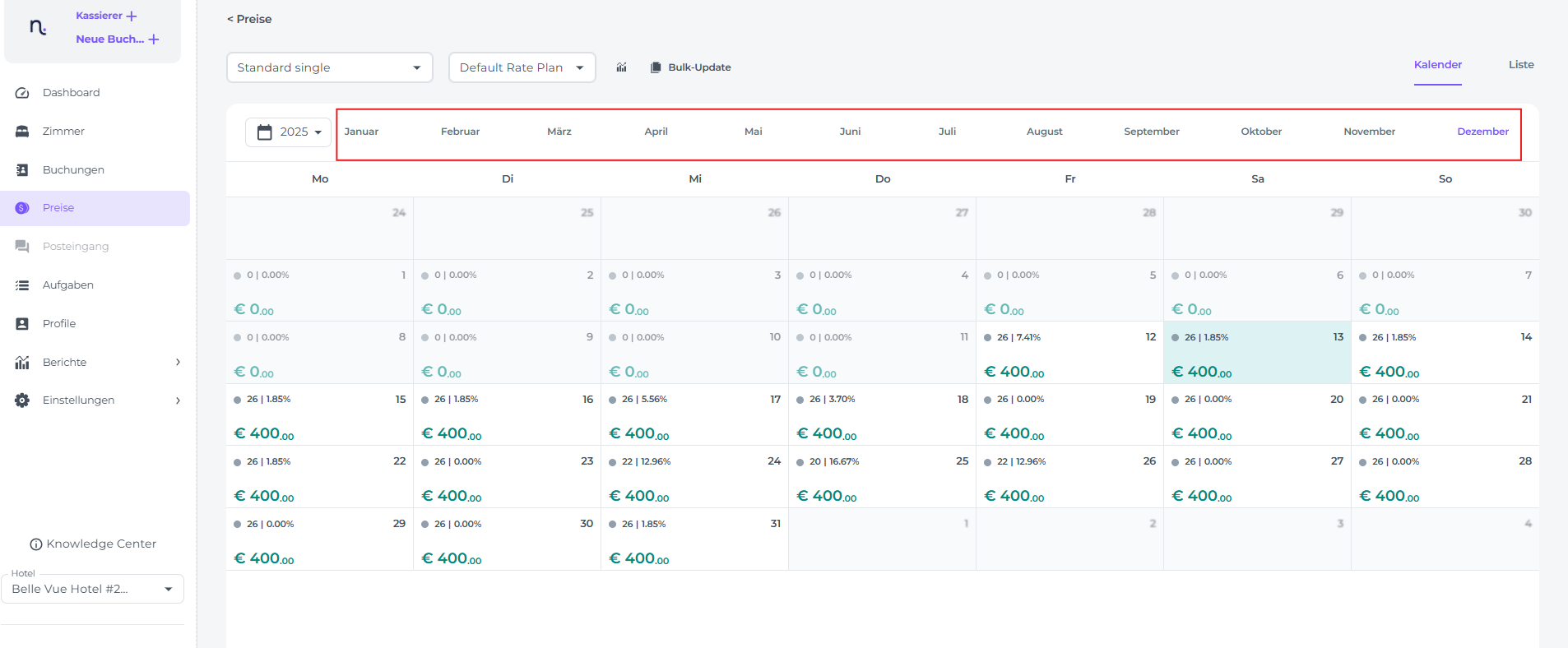Open the chart statistics icon next to Bulk-Update

621,67
